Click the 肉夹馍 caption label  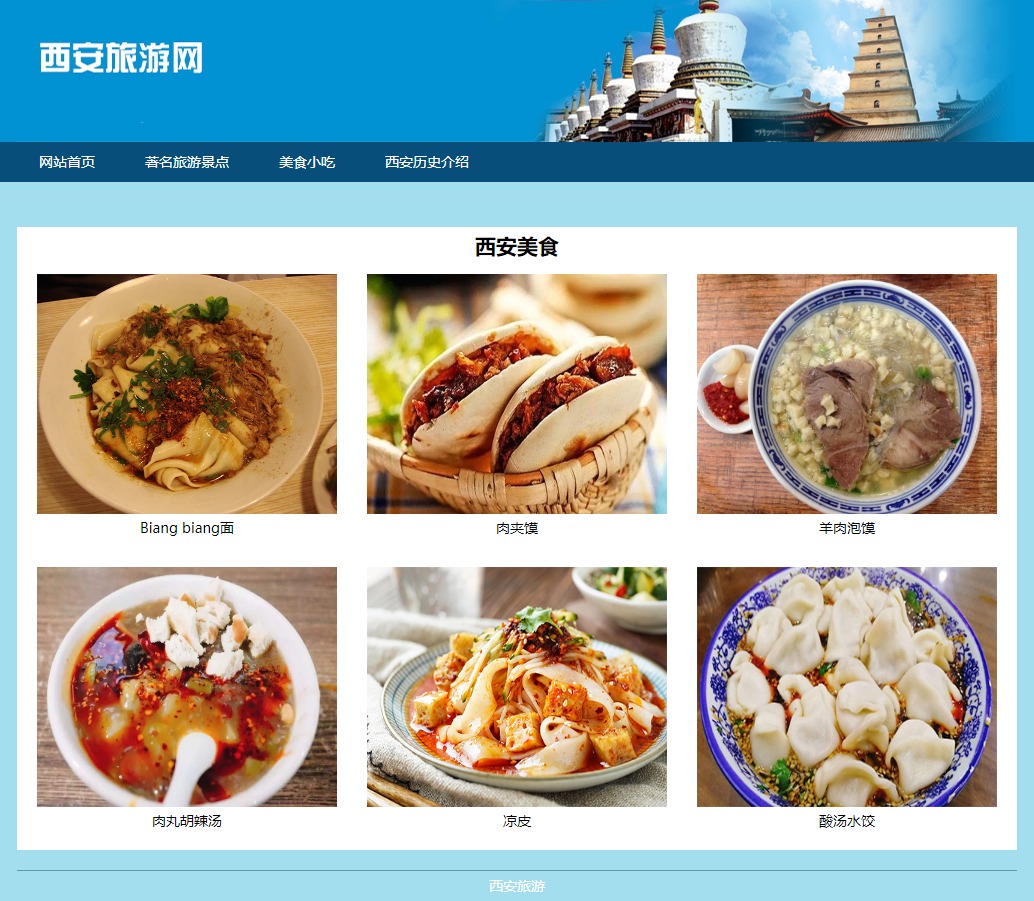517,528
